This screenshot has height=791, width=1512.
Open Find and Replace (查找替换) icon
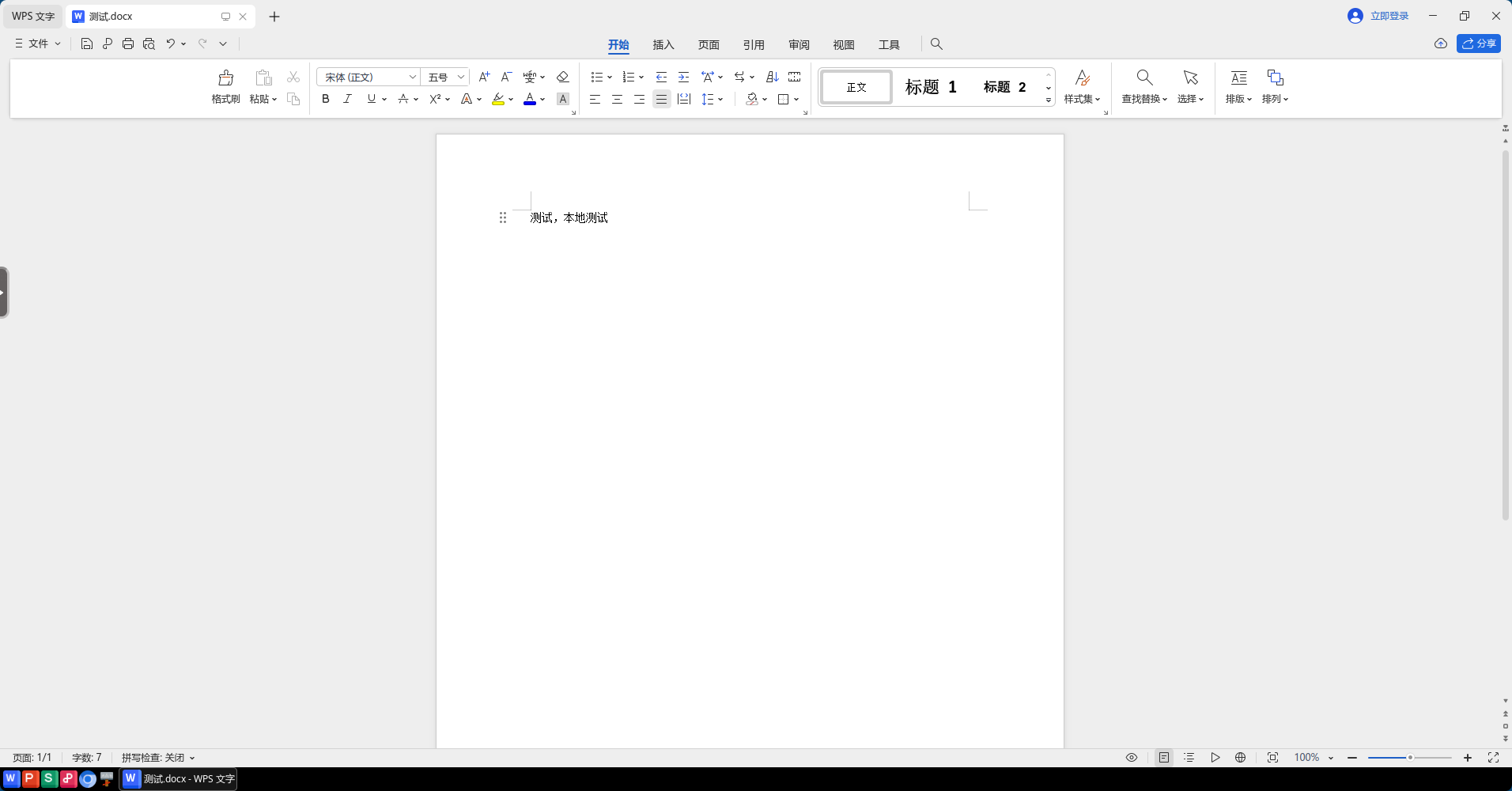click(x=1144, y=78)
